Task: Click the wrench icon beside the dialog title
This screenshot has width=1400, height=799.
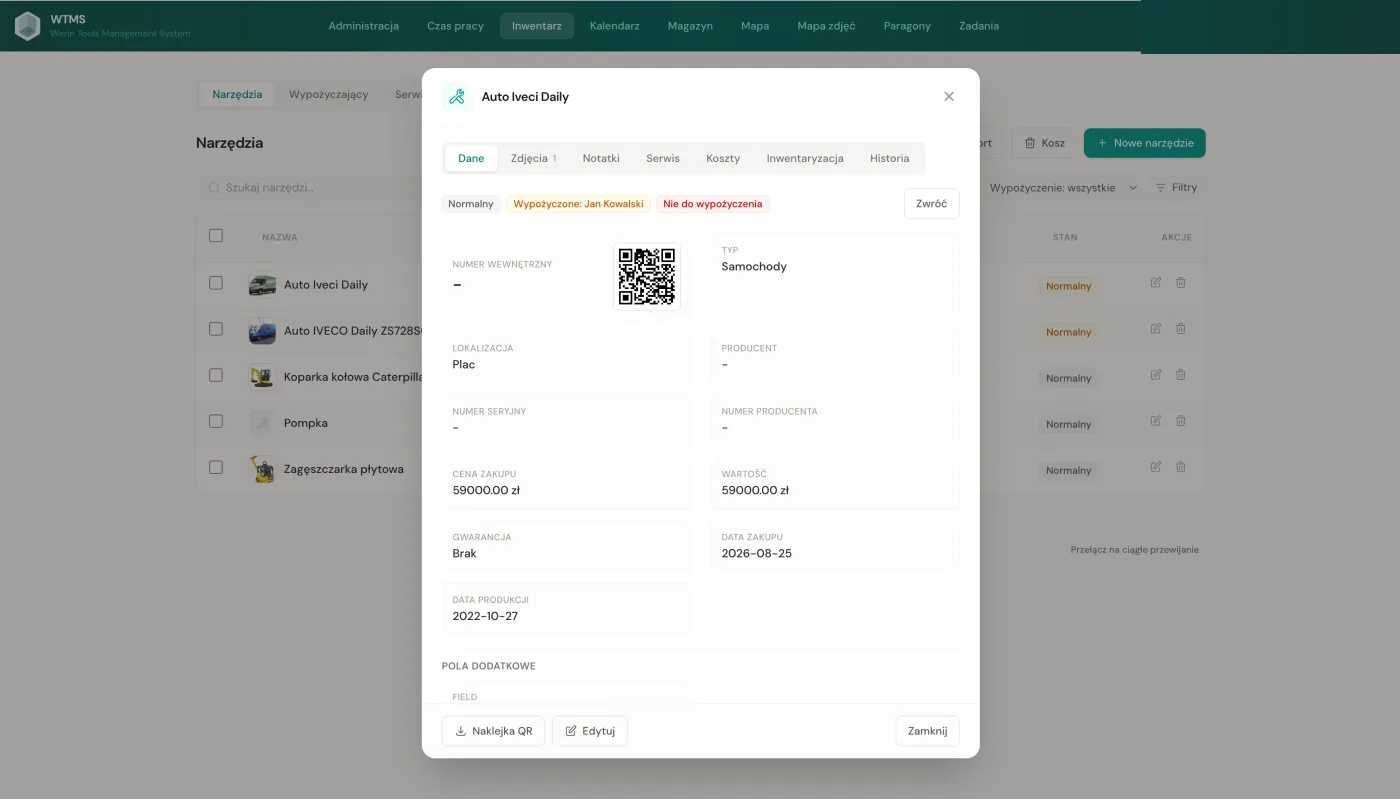Action: tap(457, 97)
